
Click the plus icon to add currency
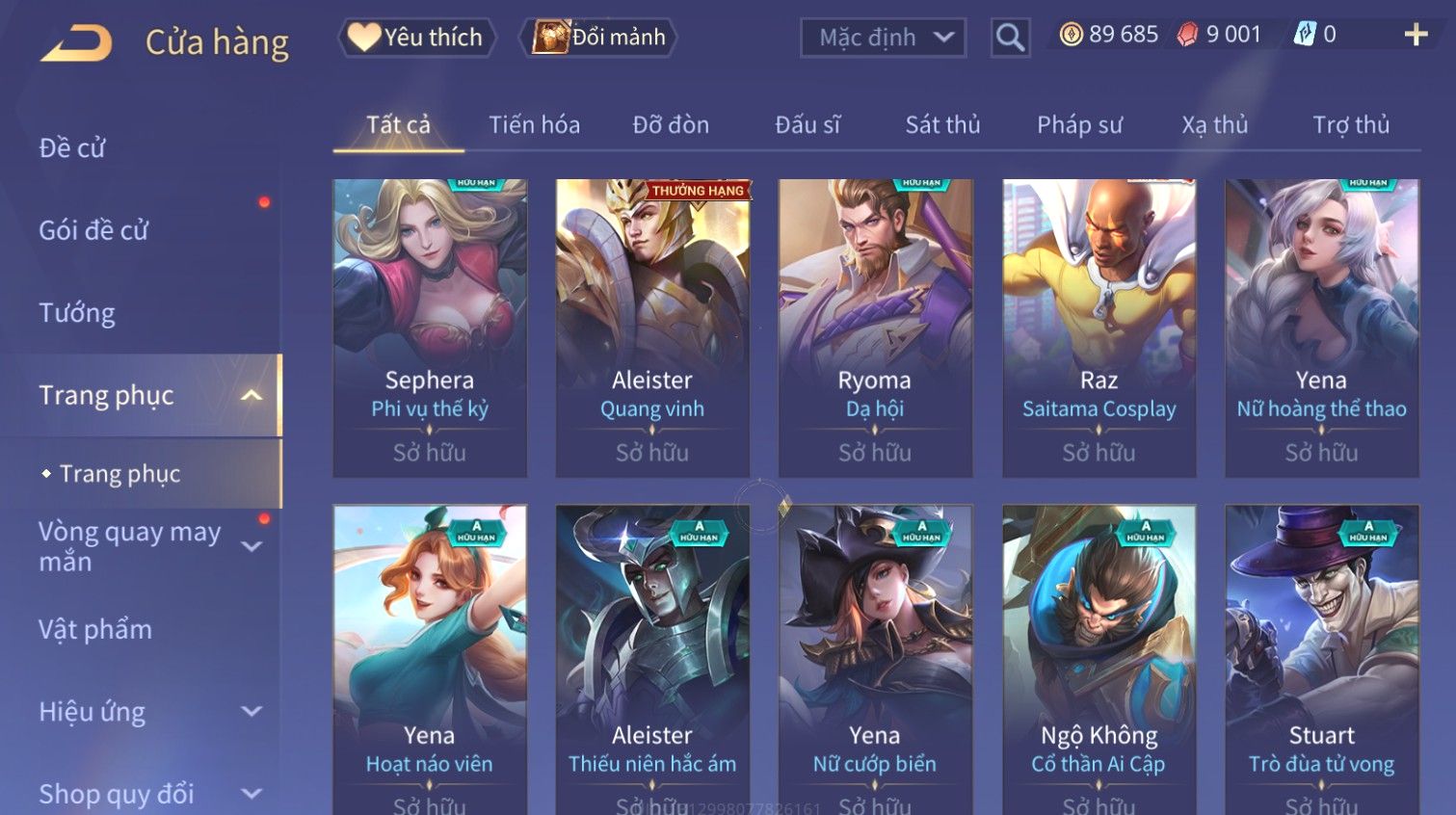(x=1416, y=35)
